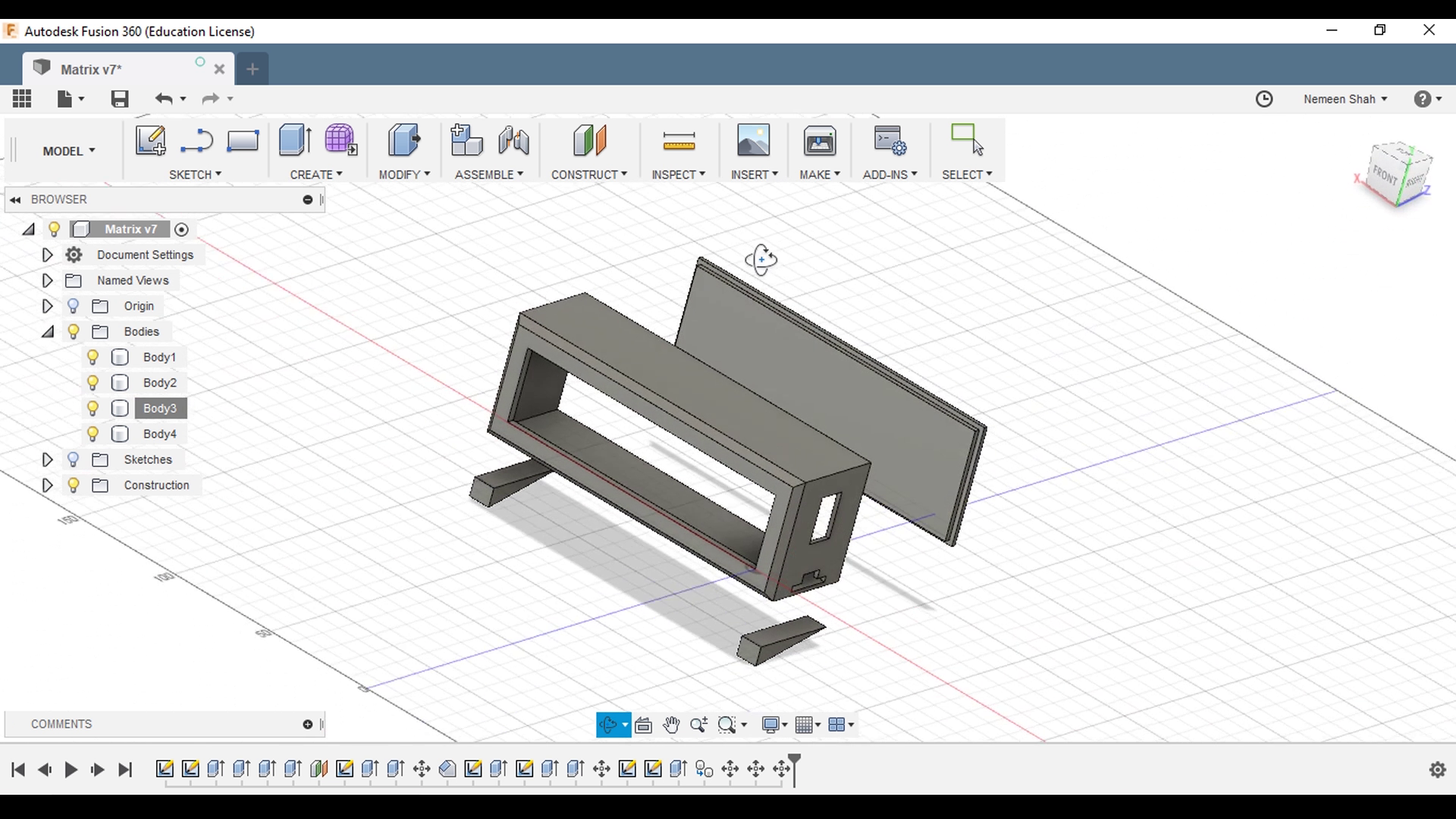Open the data panel grid icon

(x=22, y=99)
